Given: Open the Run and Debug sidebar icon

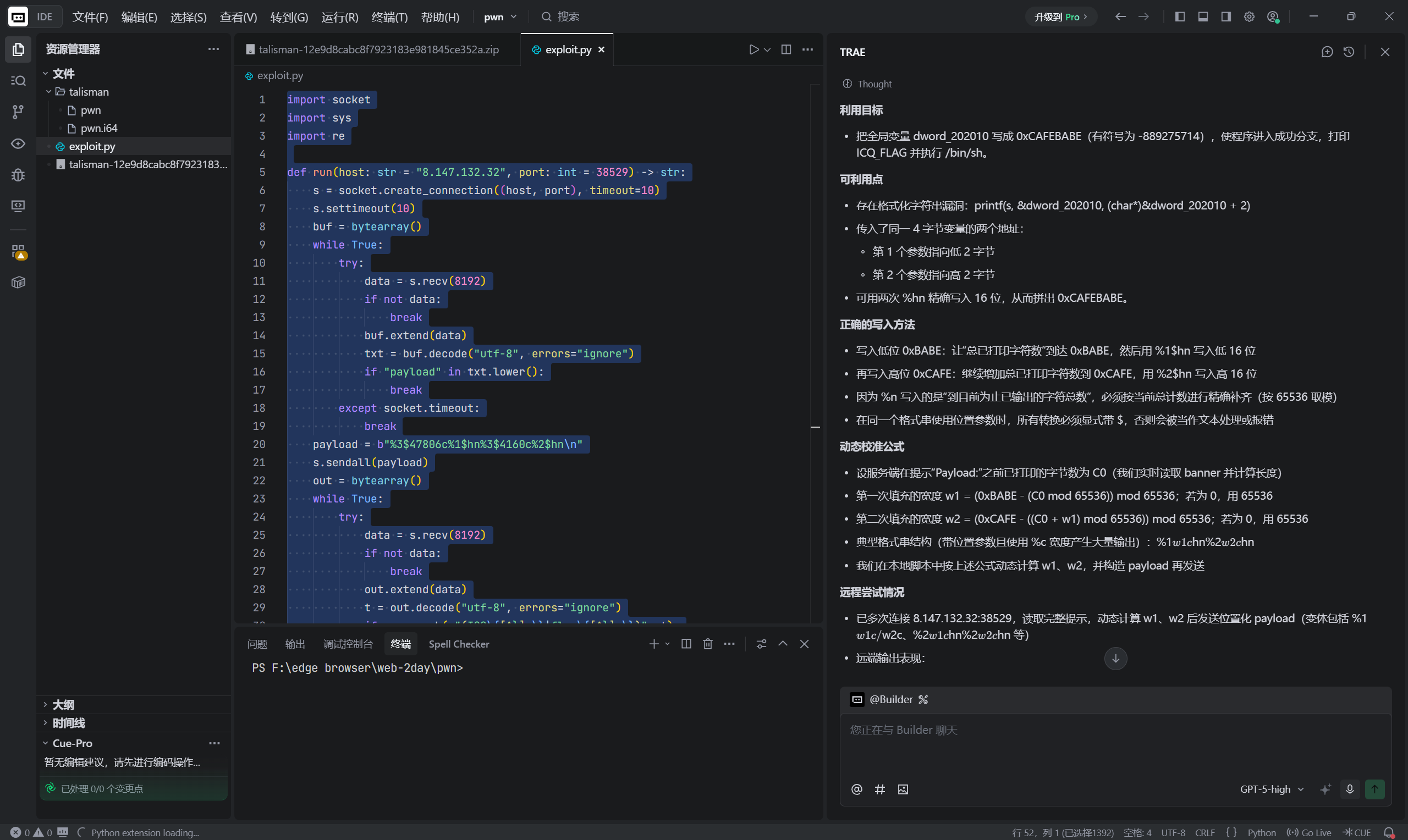Looking at the screenshot, I should 18,175.
